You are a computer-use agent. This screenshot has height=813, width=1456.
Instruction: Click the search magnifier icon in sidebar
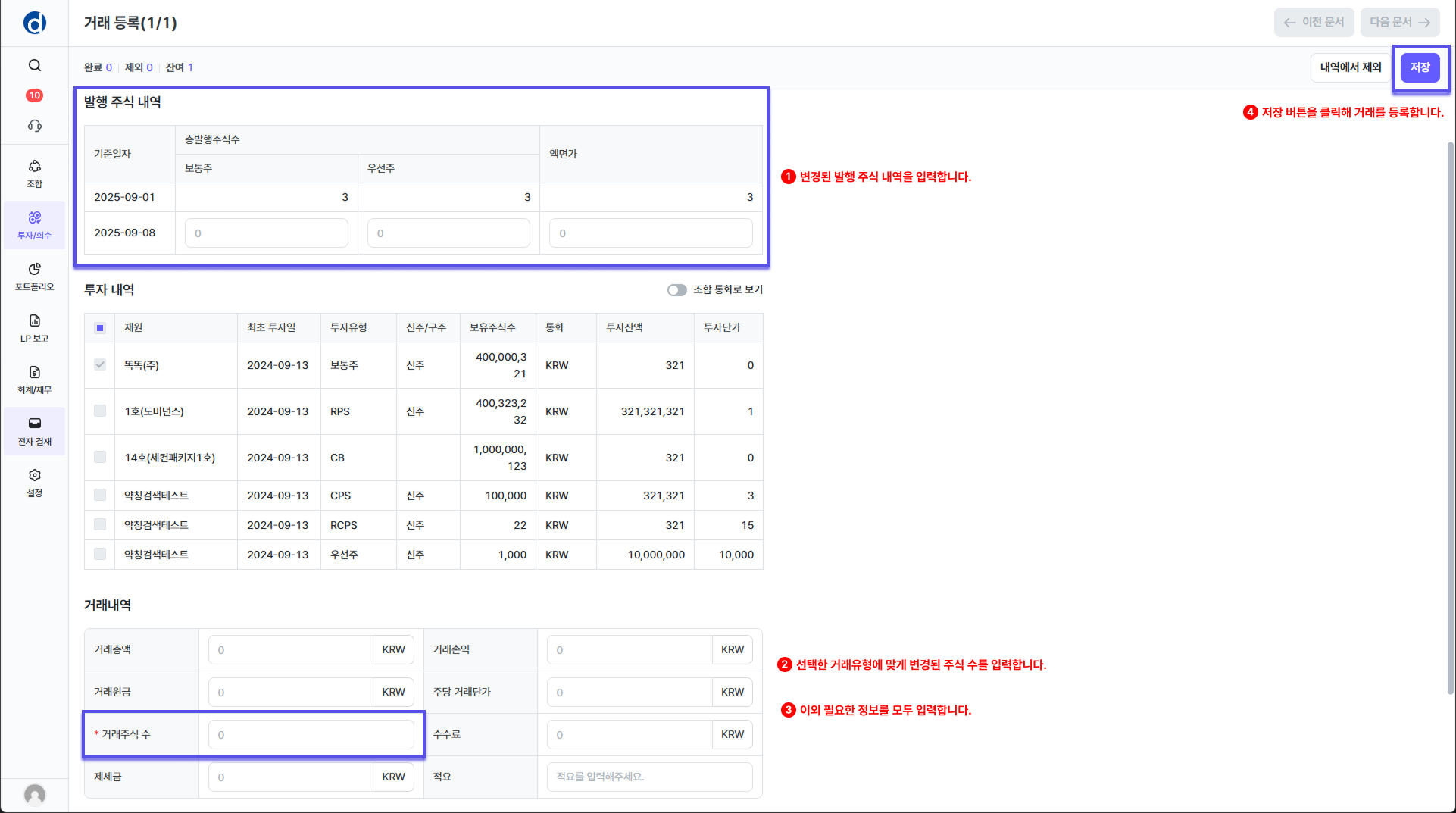(x=35, y=65)
